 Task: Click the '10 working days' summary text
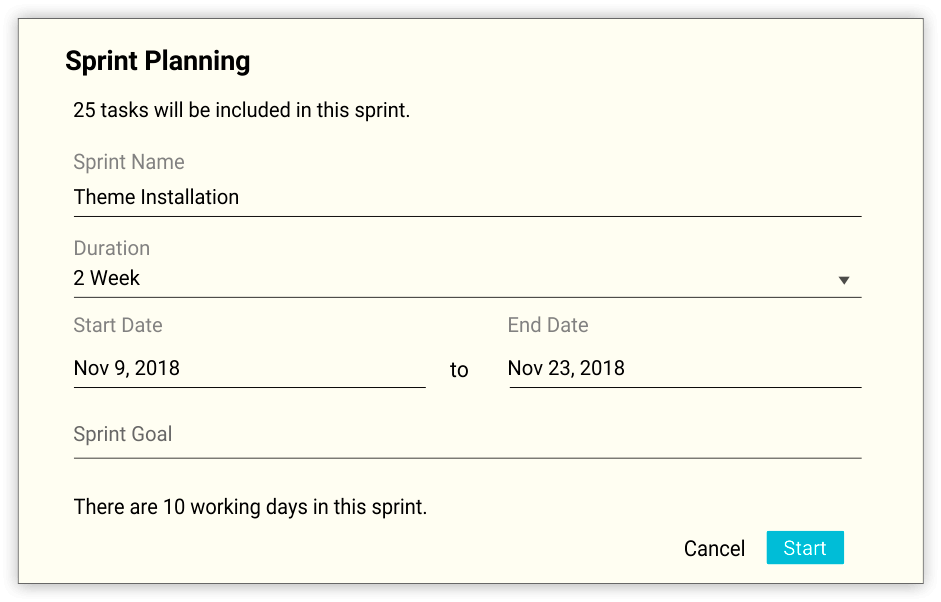(x=250, y=507)
